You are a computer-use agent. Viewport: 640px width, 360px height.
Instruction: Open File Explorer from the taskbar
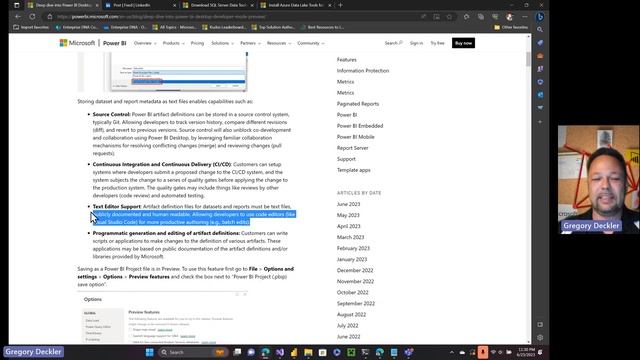click(308, 352)
